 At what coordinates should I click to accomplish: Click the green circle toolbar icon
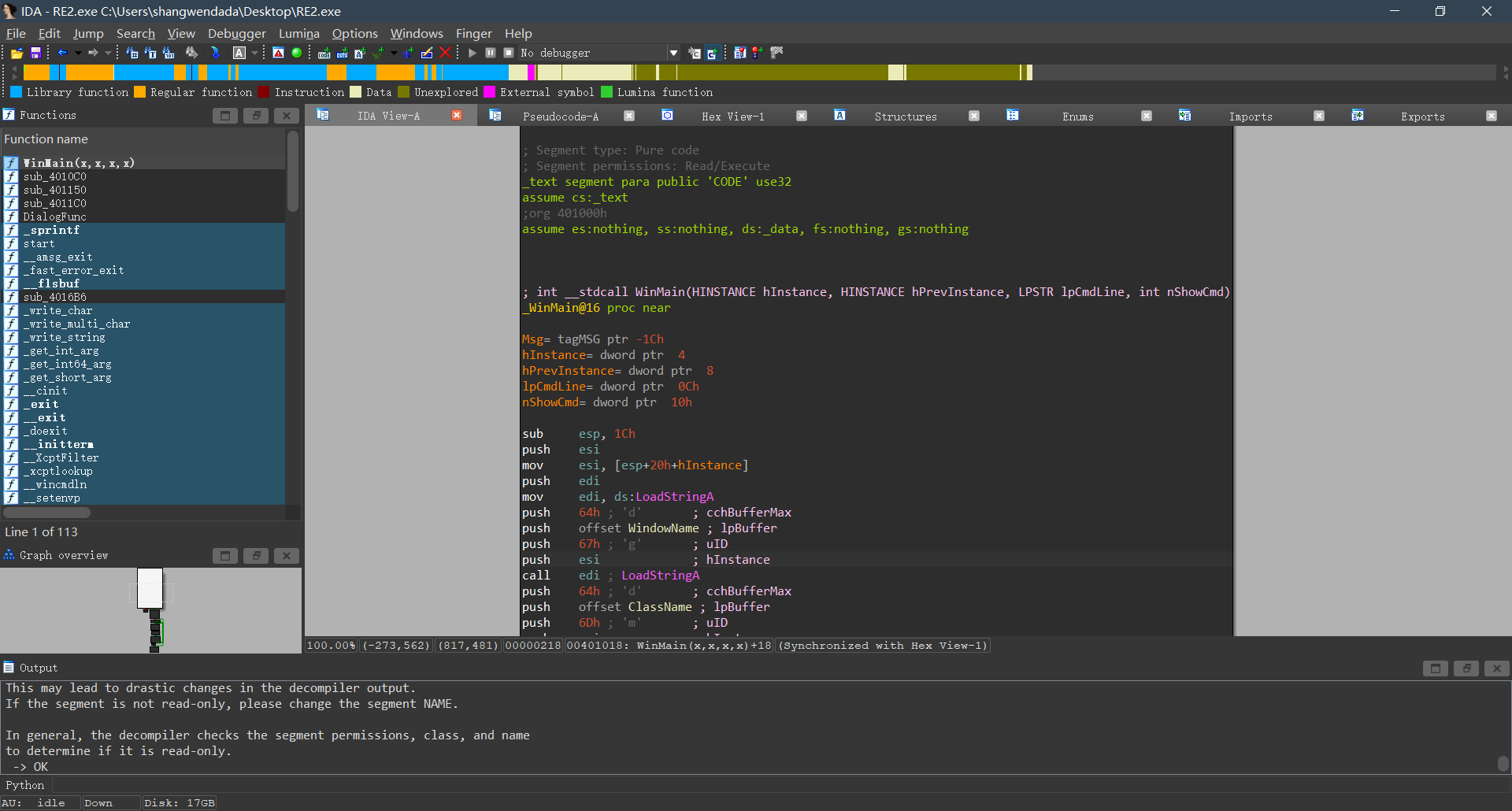pos(297,53)
